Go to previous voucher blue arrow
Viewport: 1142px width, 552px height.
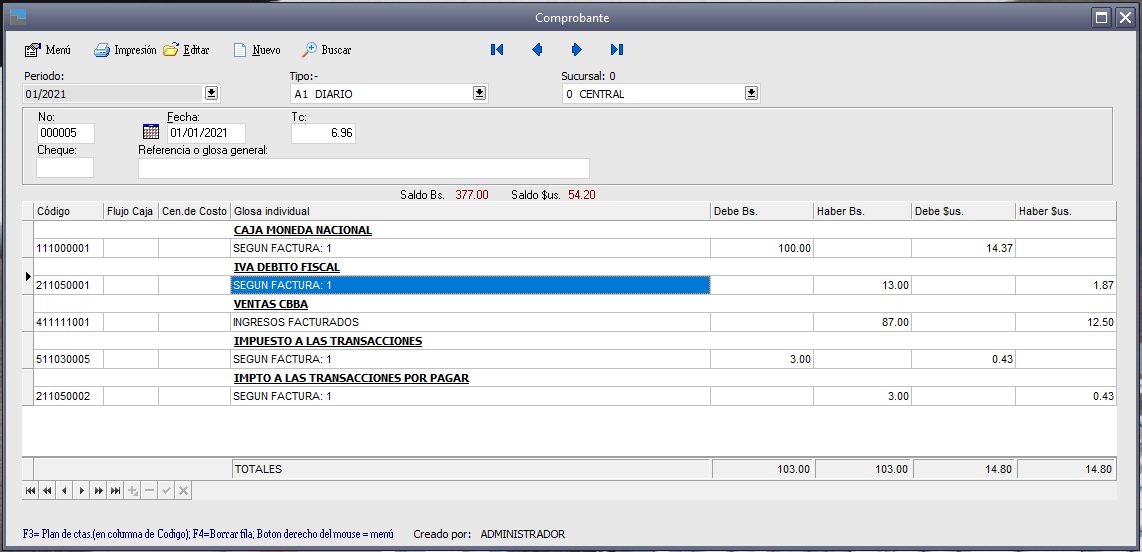(x=537, y=50)
